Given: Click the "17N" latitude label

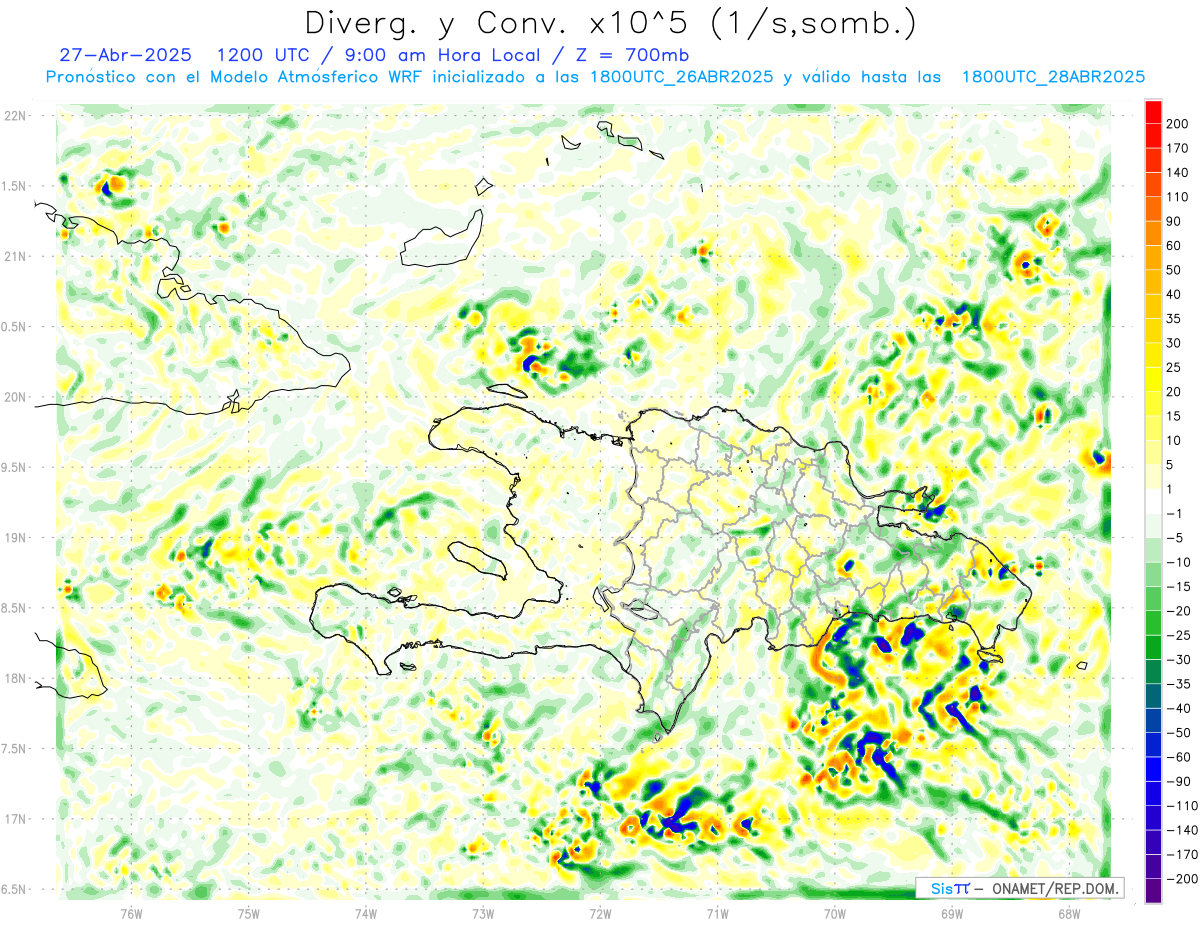Looking at the screenshot, I should pos(14,819).
